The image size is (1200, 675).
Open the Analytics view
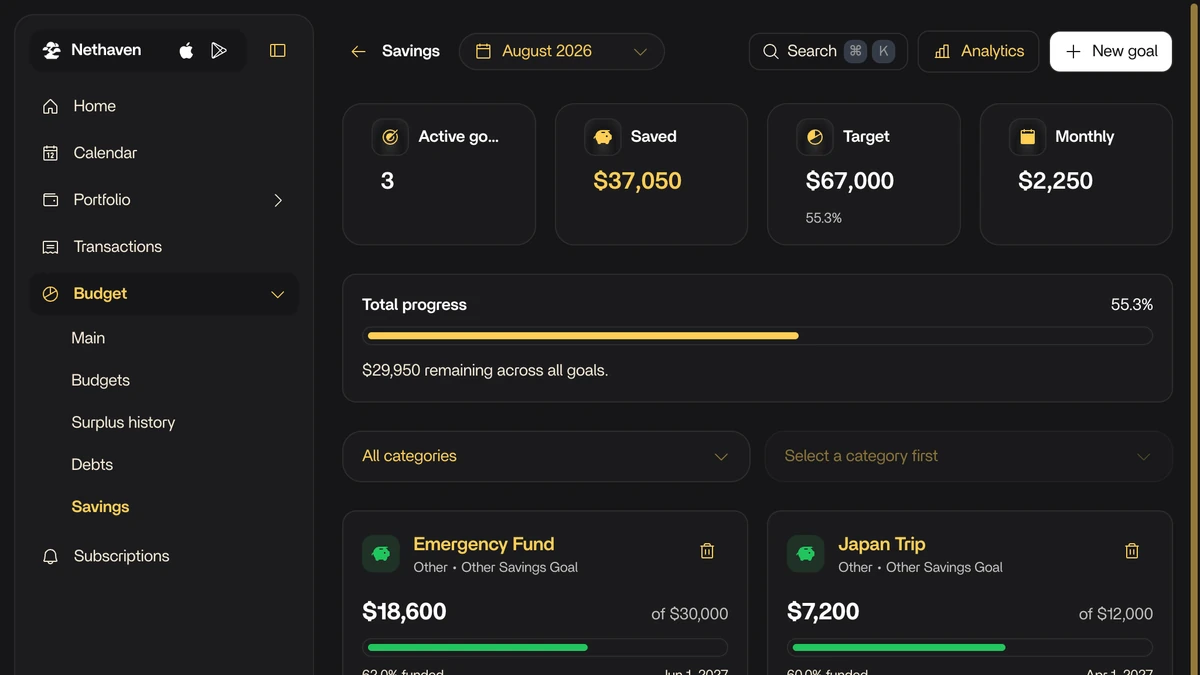coord(978,51)
